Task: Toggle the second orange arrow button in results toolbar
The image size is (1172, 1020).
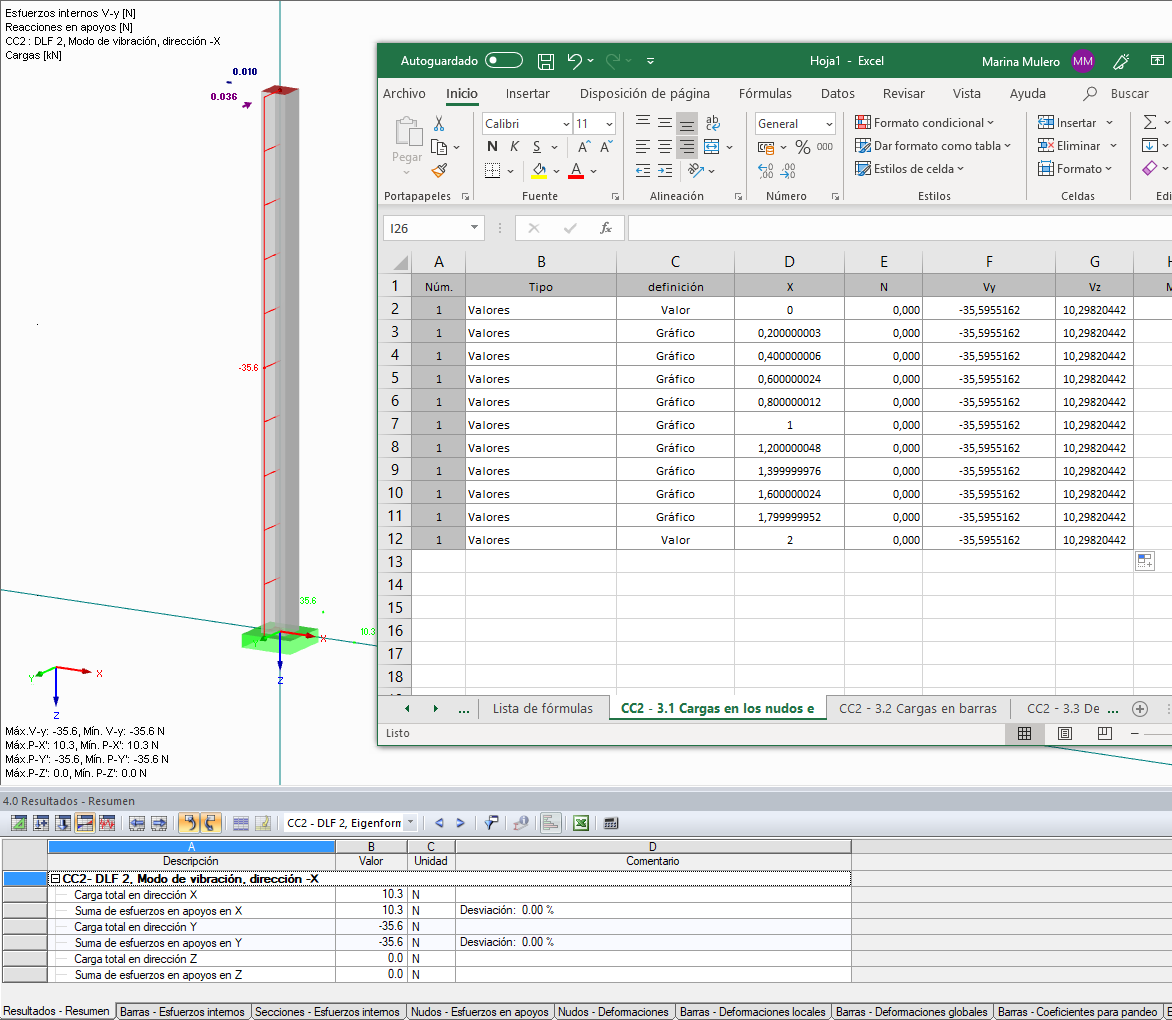Action: pos(210,823)
